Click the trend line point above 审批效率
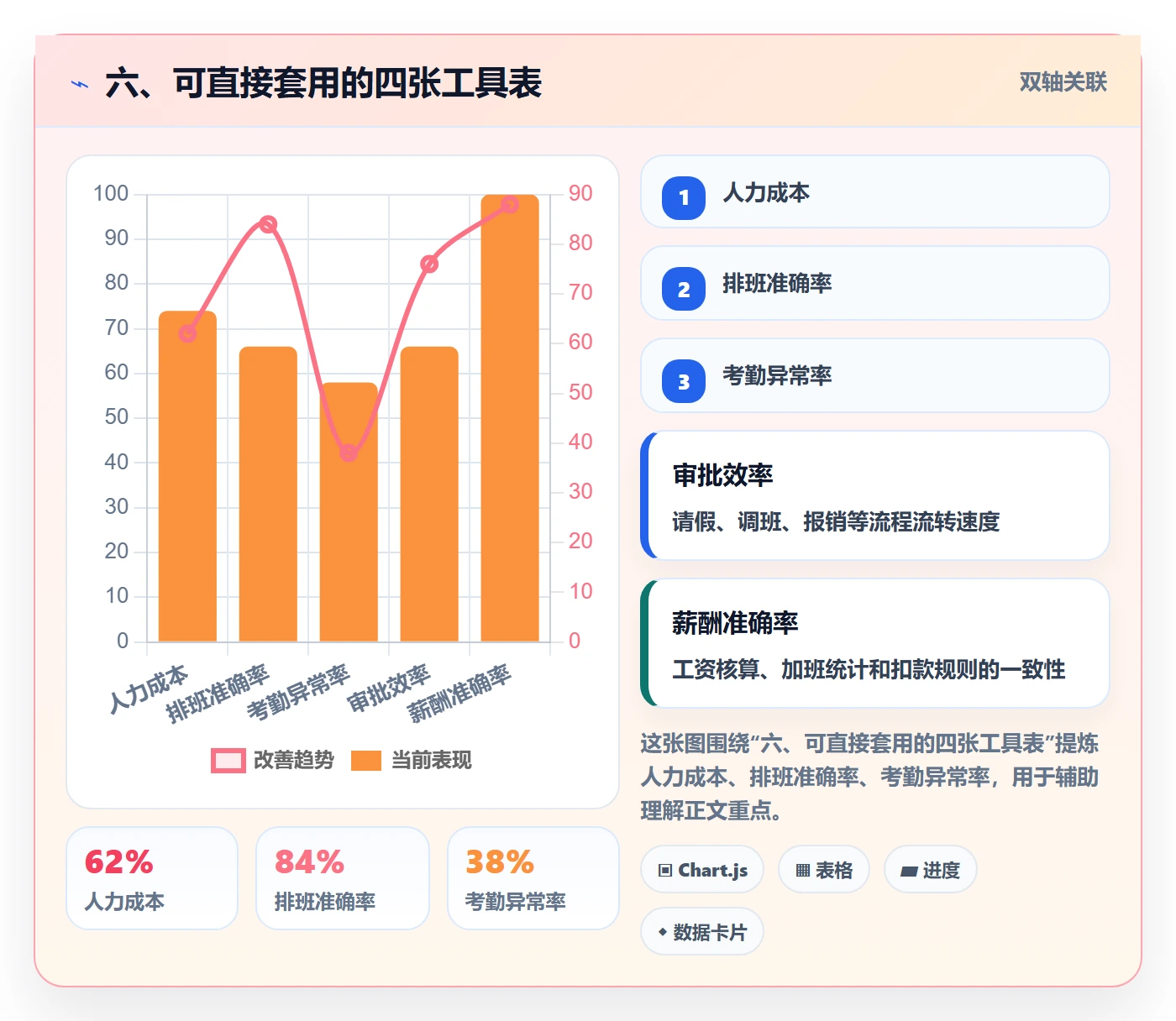This screenshot has width=1176, height=1021. (x=429, y=264)
